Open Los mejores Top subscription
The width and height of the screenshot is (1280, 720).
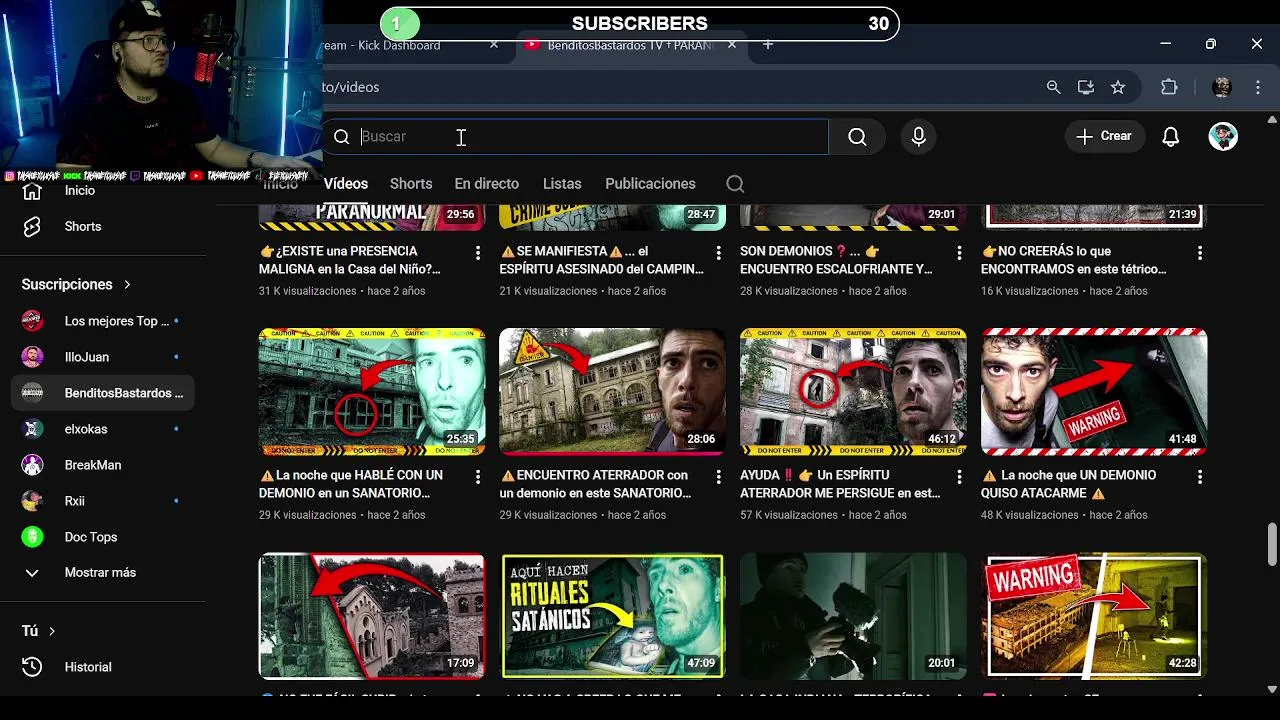pos(102,321)
